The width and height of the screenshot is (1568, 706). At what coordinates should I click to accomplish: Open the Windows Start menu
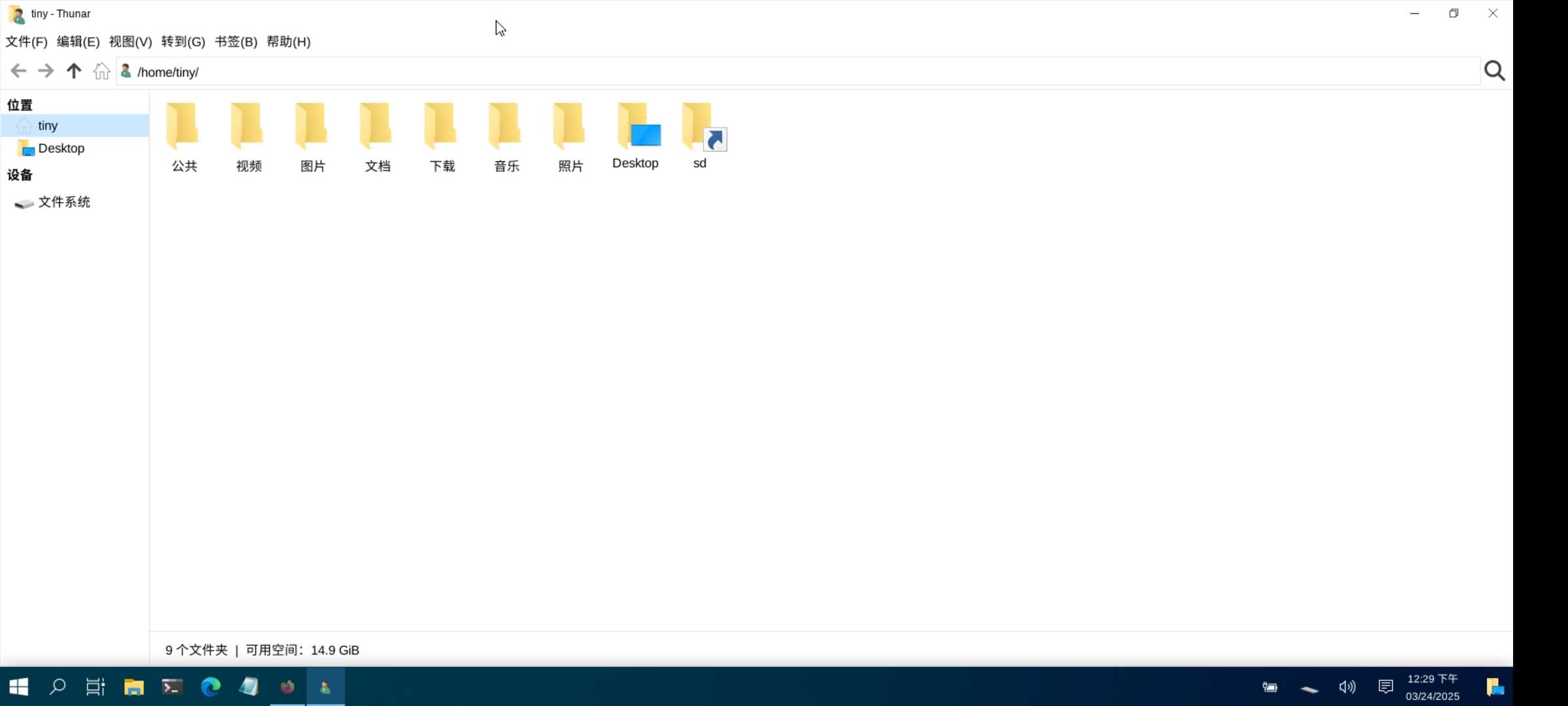click(x=18, y=686)
